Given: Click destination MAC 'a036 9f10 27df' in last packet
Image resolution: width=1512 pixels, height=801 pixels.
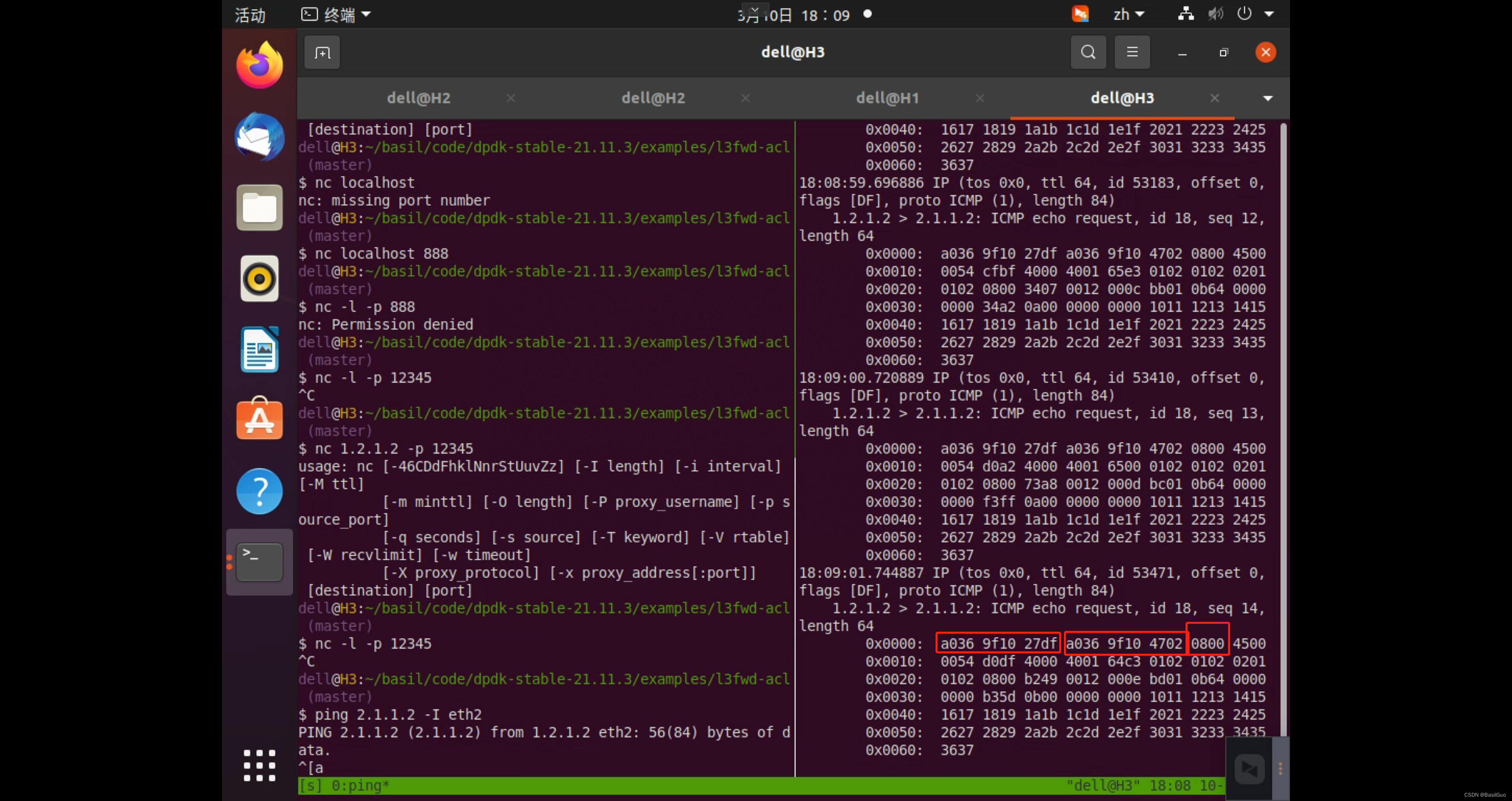Looking at the screenshot, I should pos(999,643).
